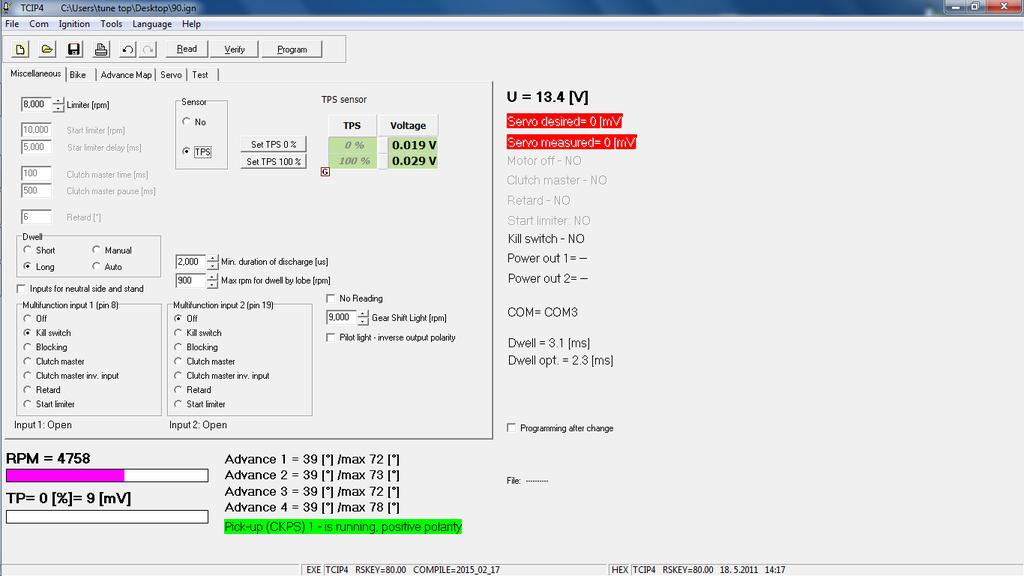Increase Min. duration of discharge value
1024x576 pixels.
[212, 257]
